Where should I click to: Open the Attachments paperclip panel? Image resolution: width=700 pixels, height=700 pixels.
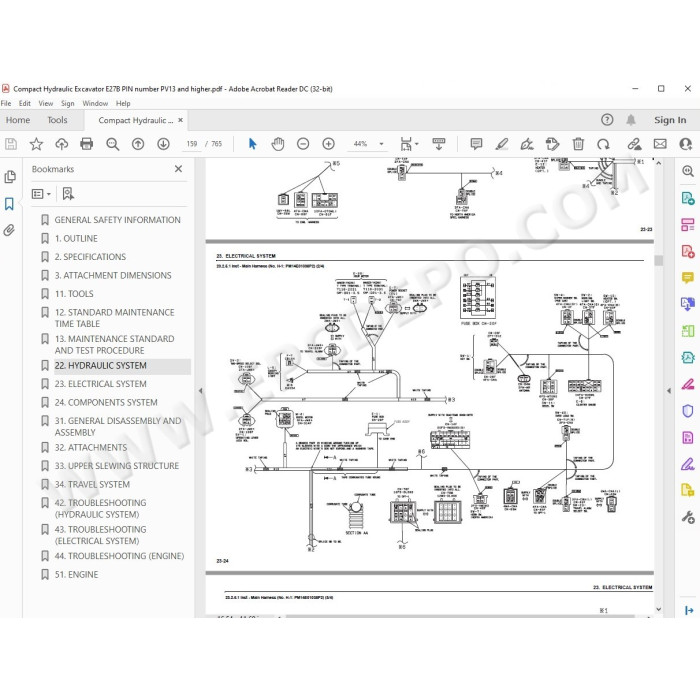[9, 230]
